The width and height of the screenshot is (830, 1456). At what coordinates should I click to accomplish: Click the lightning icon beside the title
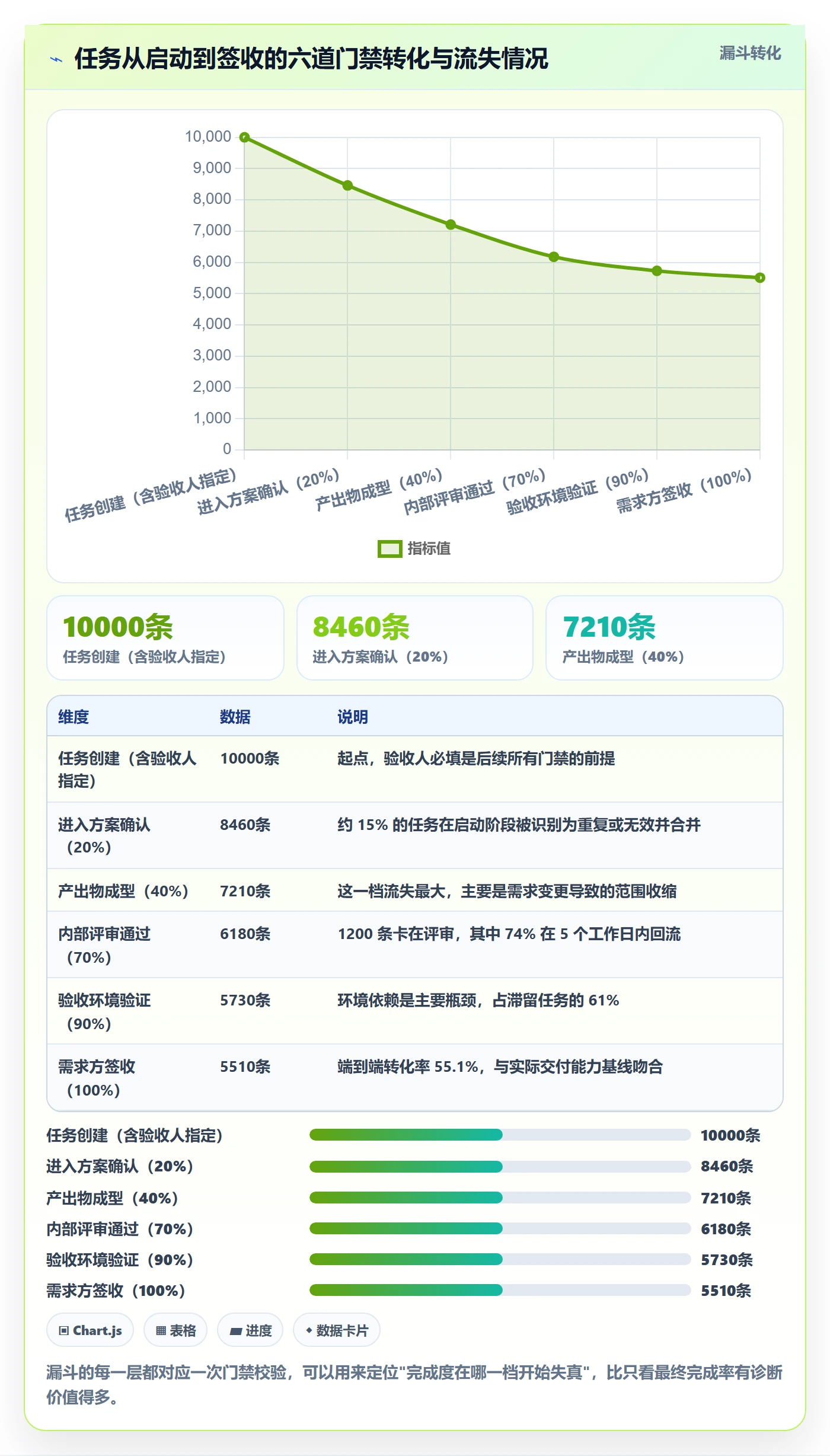(56, 59)
